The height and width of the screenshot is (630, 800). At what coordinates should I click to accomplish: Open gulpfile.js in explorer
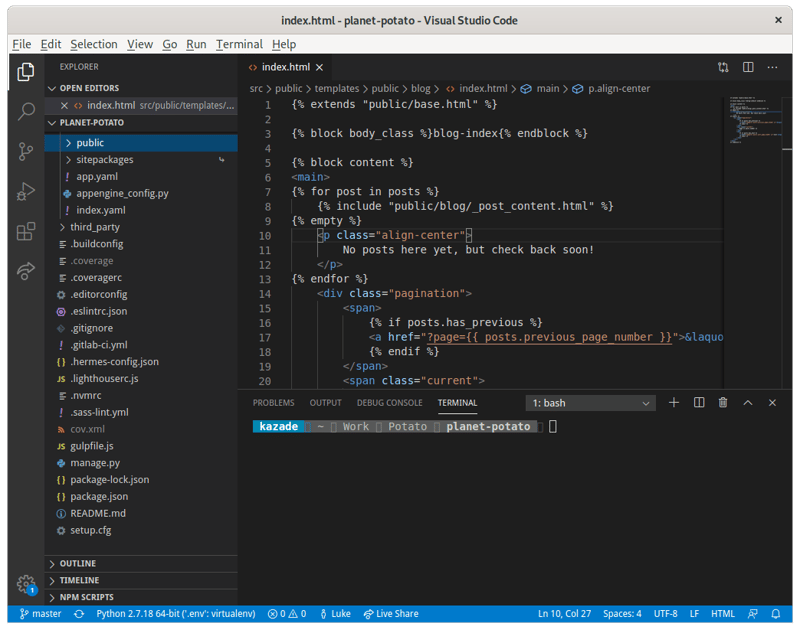pos(141,446)
